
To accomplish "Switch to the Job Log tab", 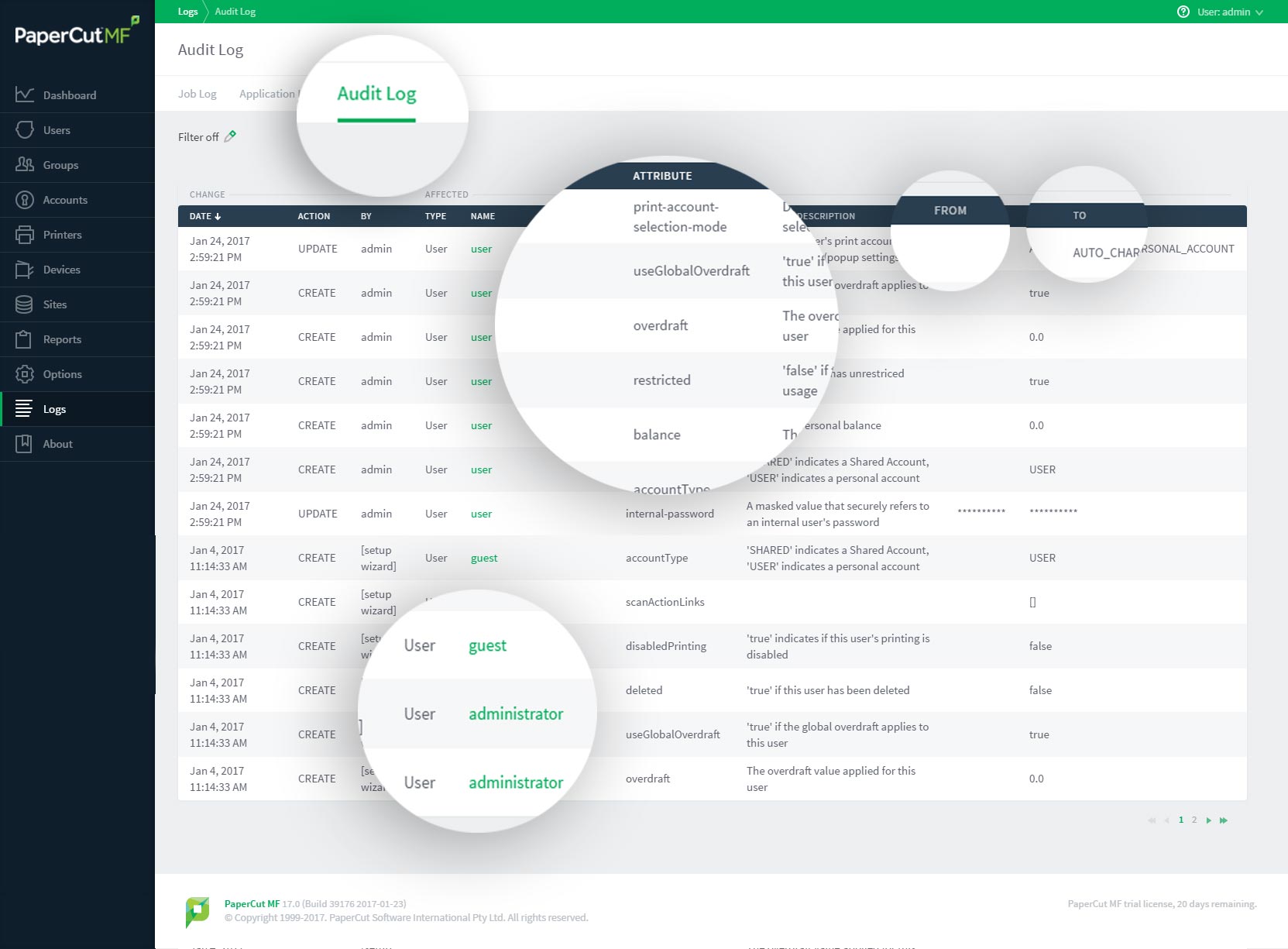I will click(x=197, y=94).
